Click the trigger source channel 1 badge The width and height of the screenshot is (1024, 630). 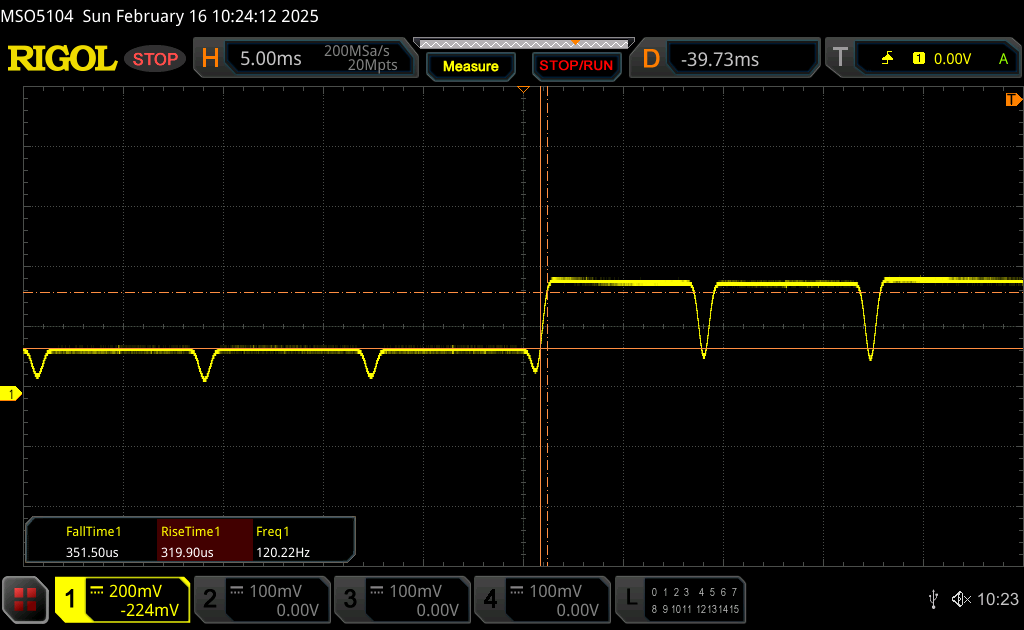tap(919, 59)
